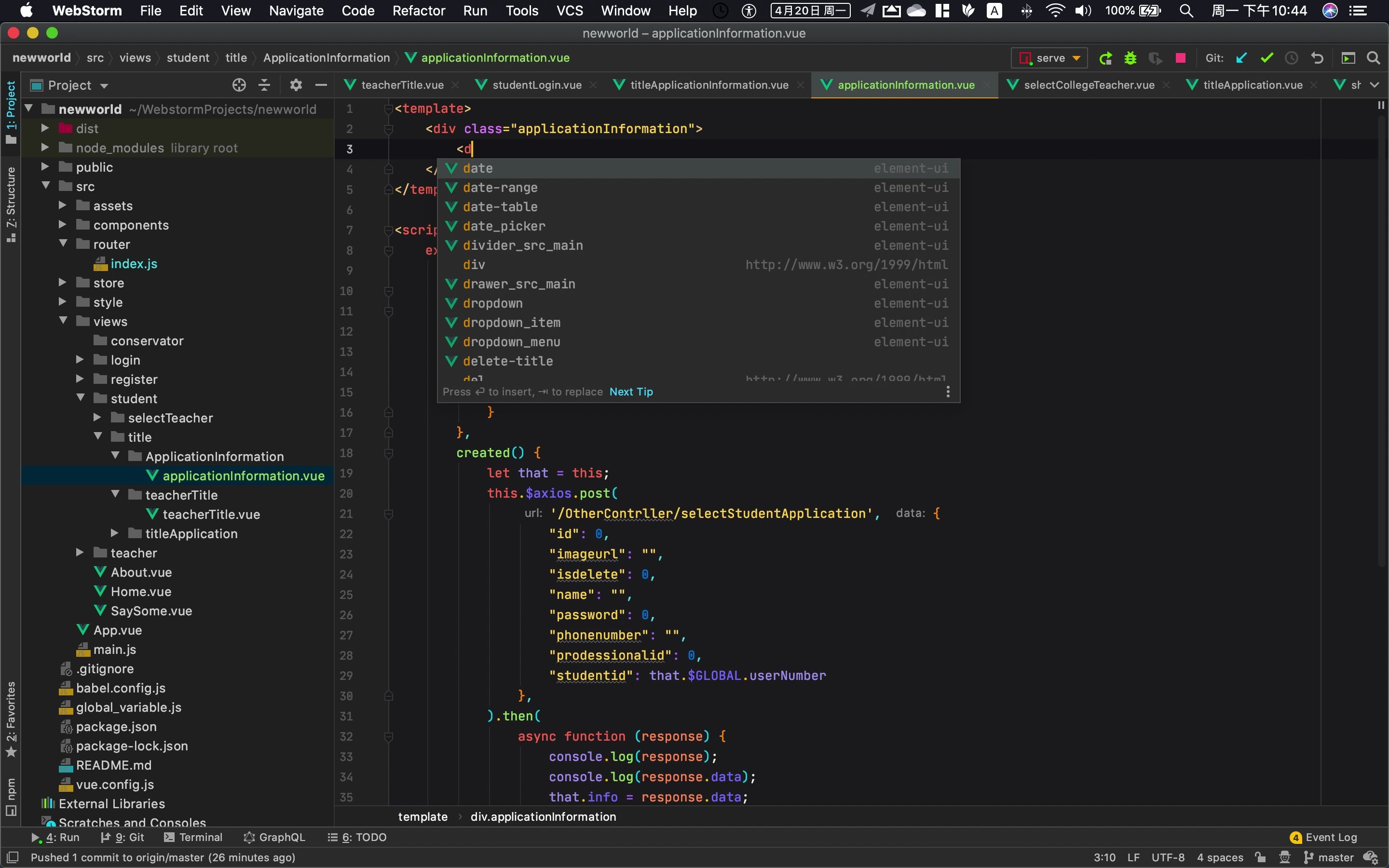Viewport: 1389px width, 868px height.
Task: Open Project panel settings gear
Action: click(296, 85)
